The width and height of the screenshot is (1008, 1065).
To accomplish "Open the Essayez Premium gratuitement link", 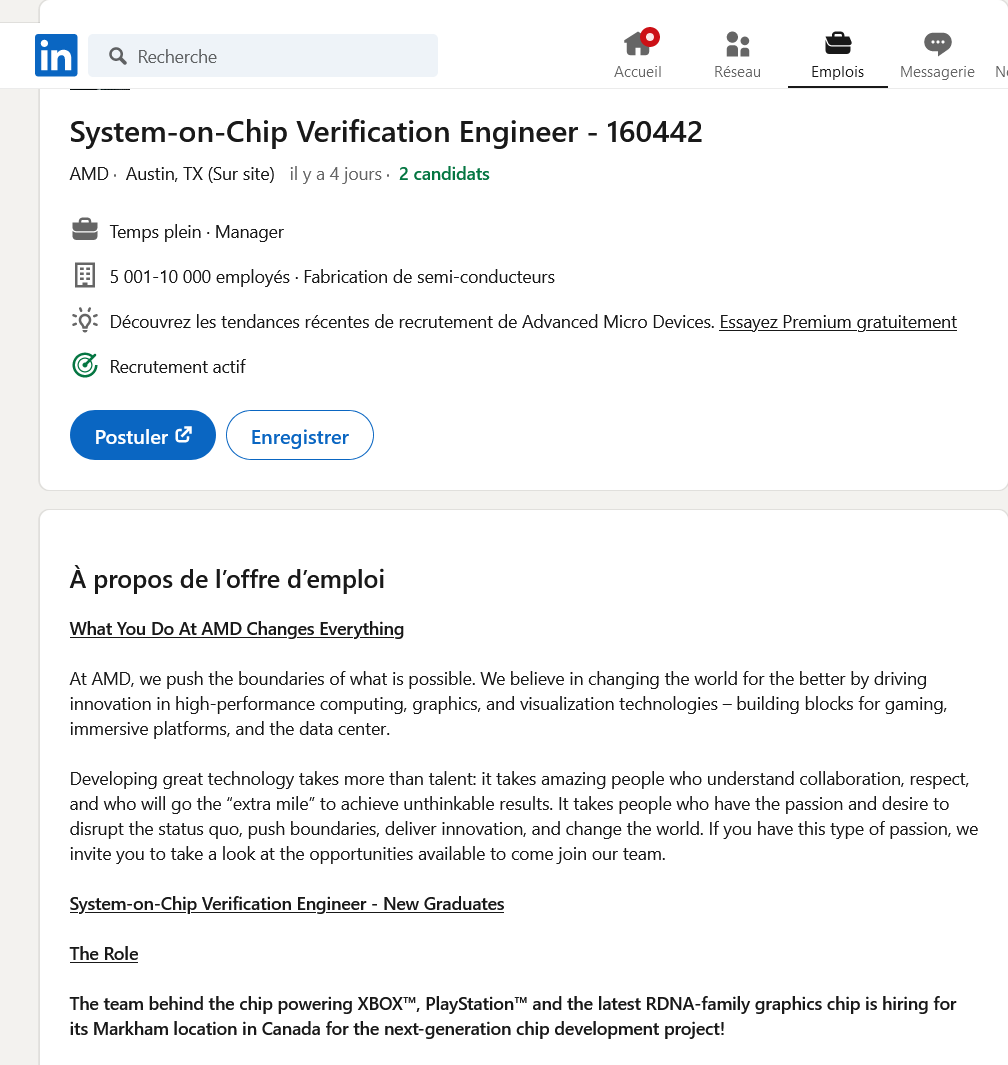I will (x=838, y=322).
